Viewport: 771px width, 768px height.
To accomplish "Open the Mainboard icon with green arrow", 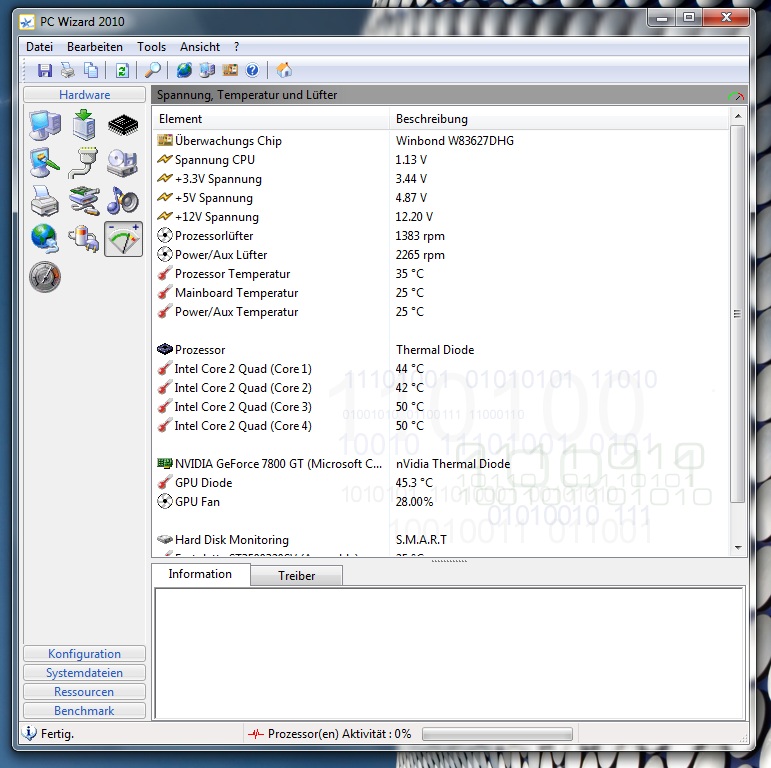I will pyautogui.click(x=84, y=125).
